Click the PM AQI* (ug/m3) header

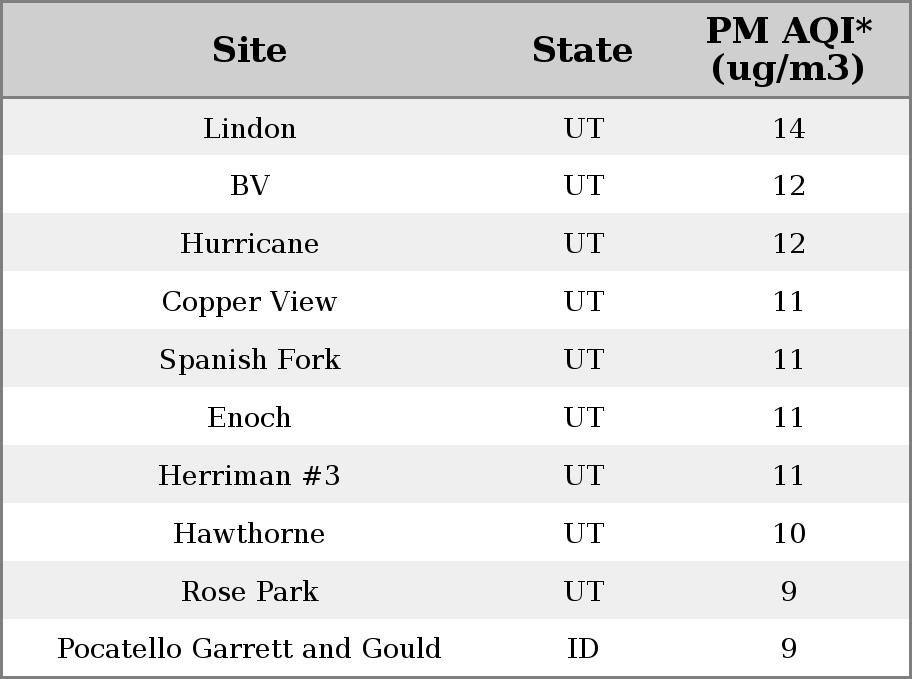click(x=789, y=49)
